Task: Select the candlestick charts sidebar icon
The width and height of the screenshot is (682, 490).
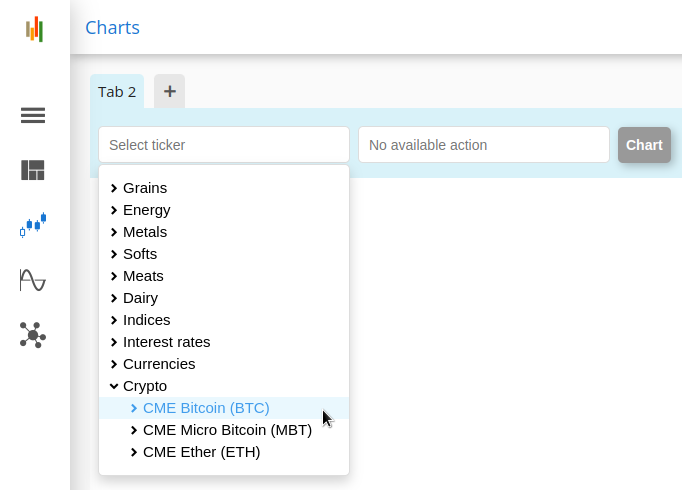Action: (x=33, y=225)
